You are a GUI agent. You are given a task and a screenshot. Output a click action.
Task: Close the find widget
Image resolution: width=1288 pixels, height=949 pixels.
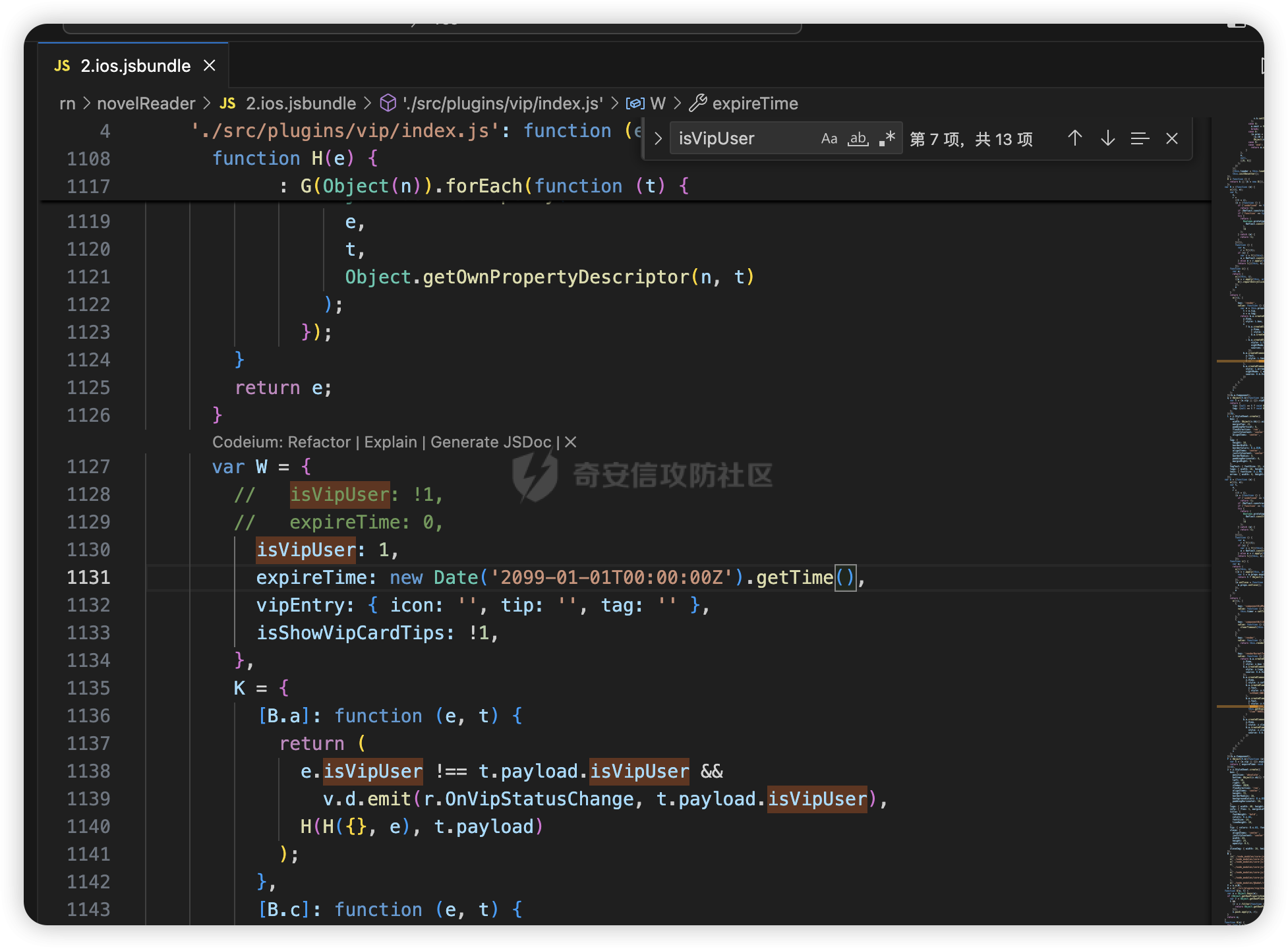point(1171,138)
